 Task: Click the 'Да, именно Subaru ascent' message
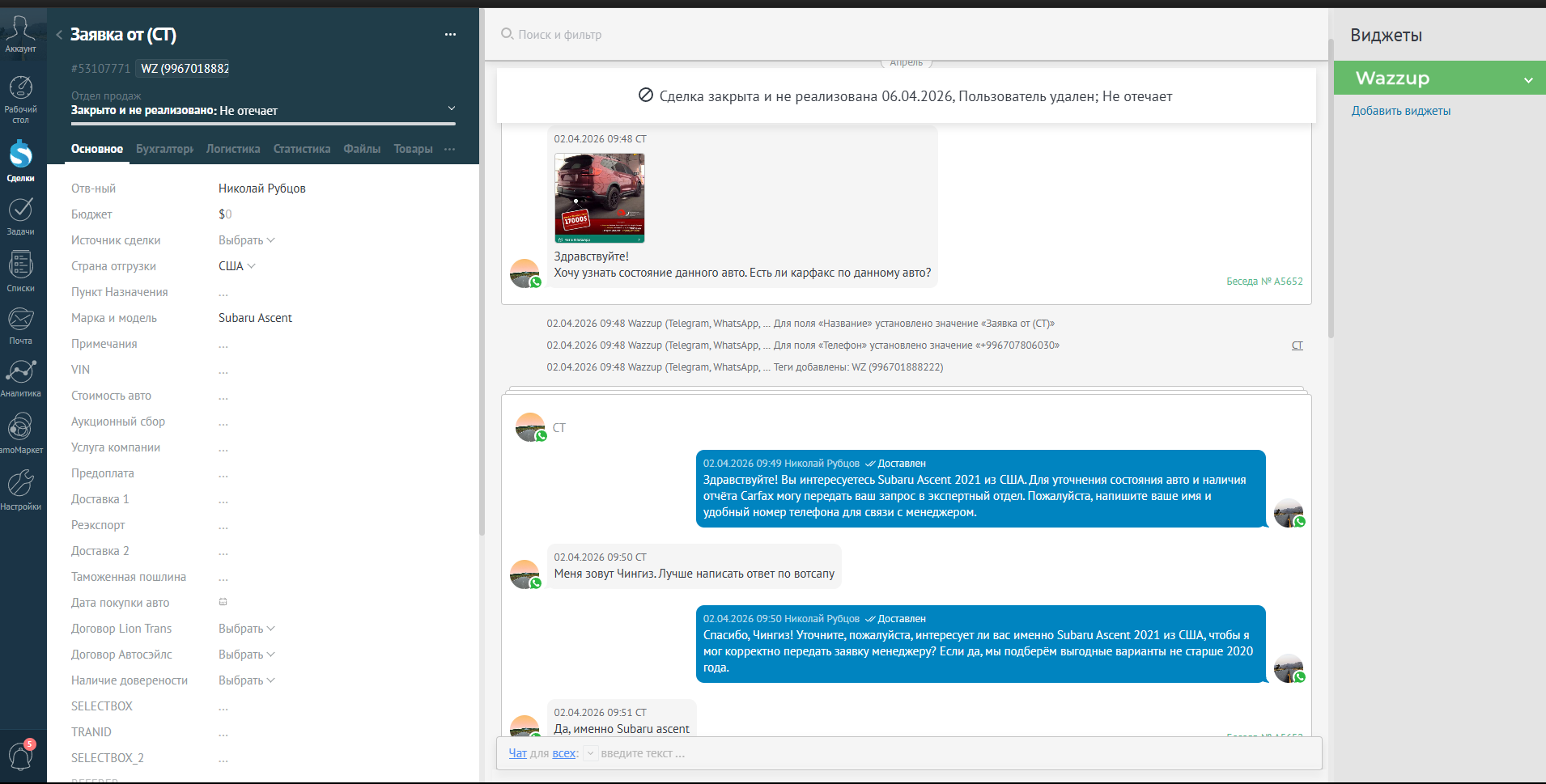coord(622,729)
